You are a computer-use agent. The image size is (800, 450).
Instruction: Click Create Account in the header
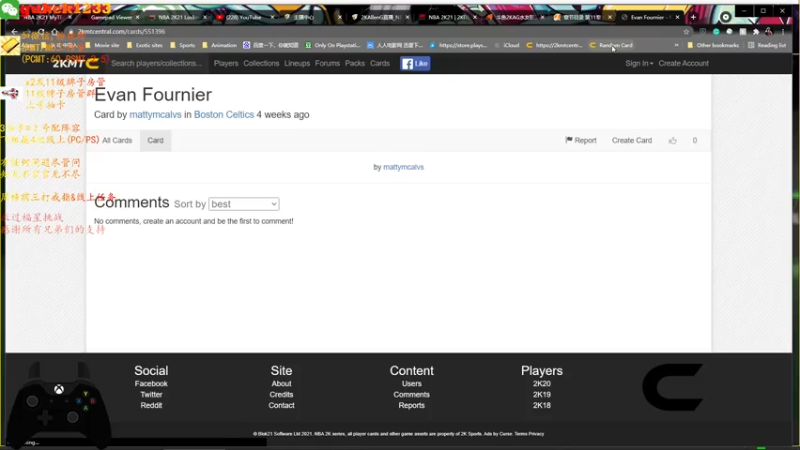pyautogui.click(x=683, y=63)
